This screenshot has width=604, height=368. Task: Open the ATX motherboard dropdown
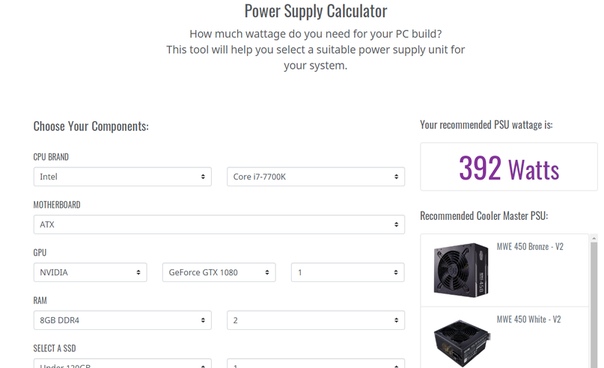[219, 224]
